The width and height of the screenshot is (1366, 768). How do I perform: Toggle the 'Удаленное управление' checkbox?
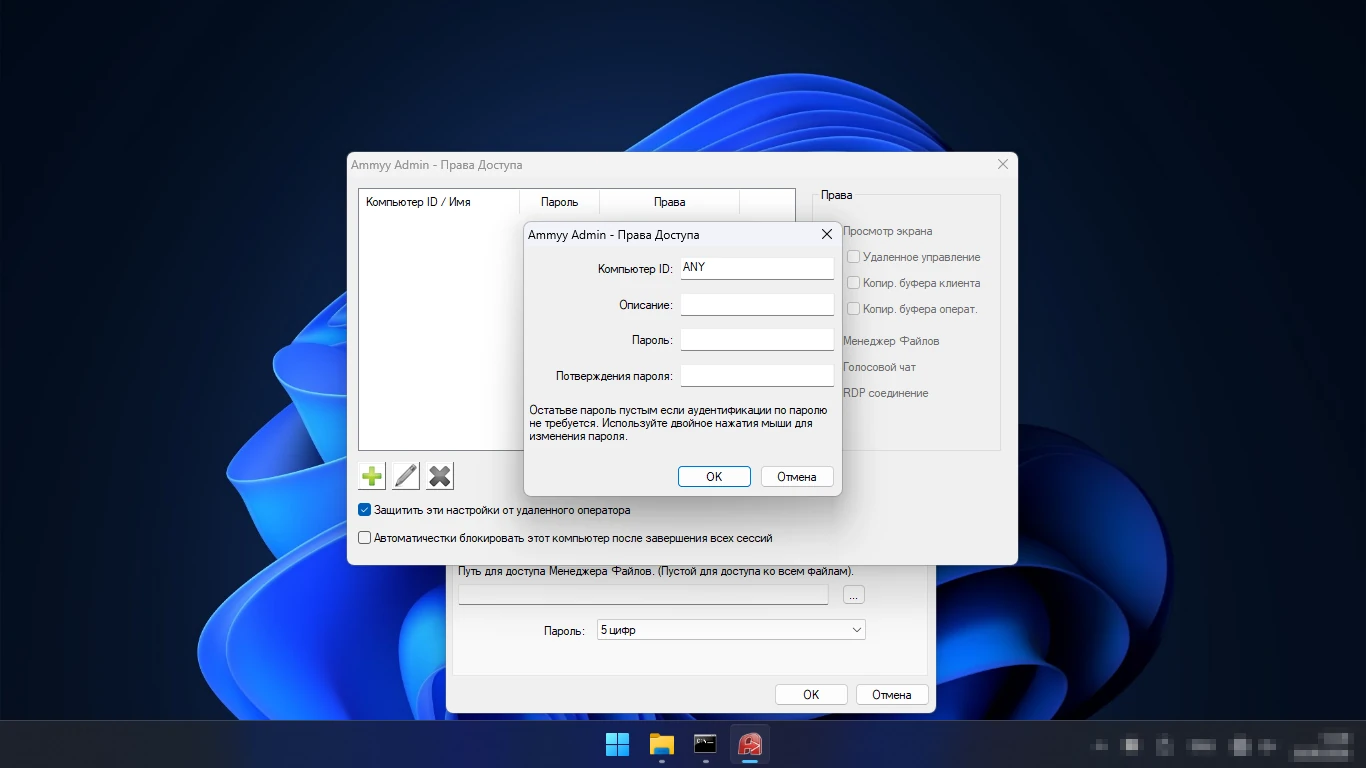853,257
